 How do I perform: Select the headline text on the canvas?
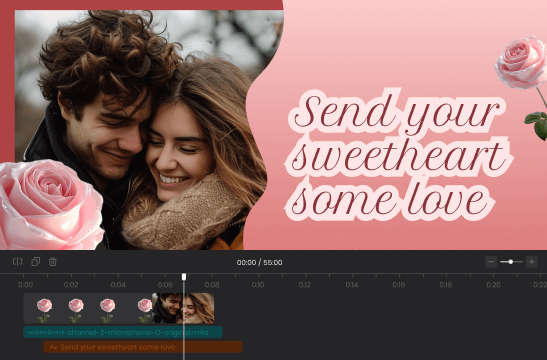398,155
